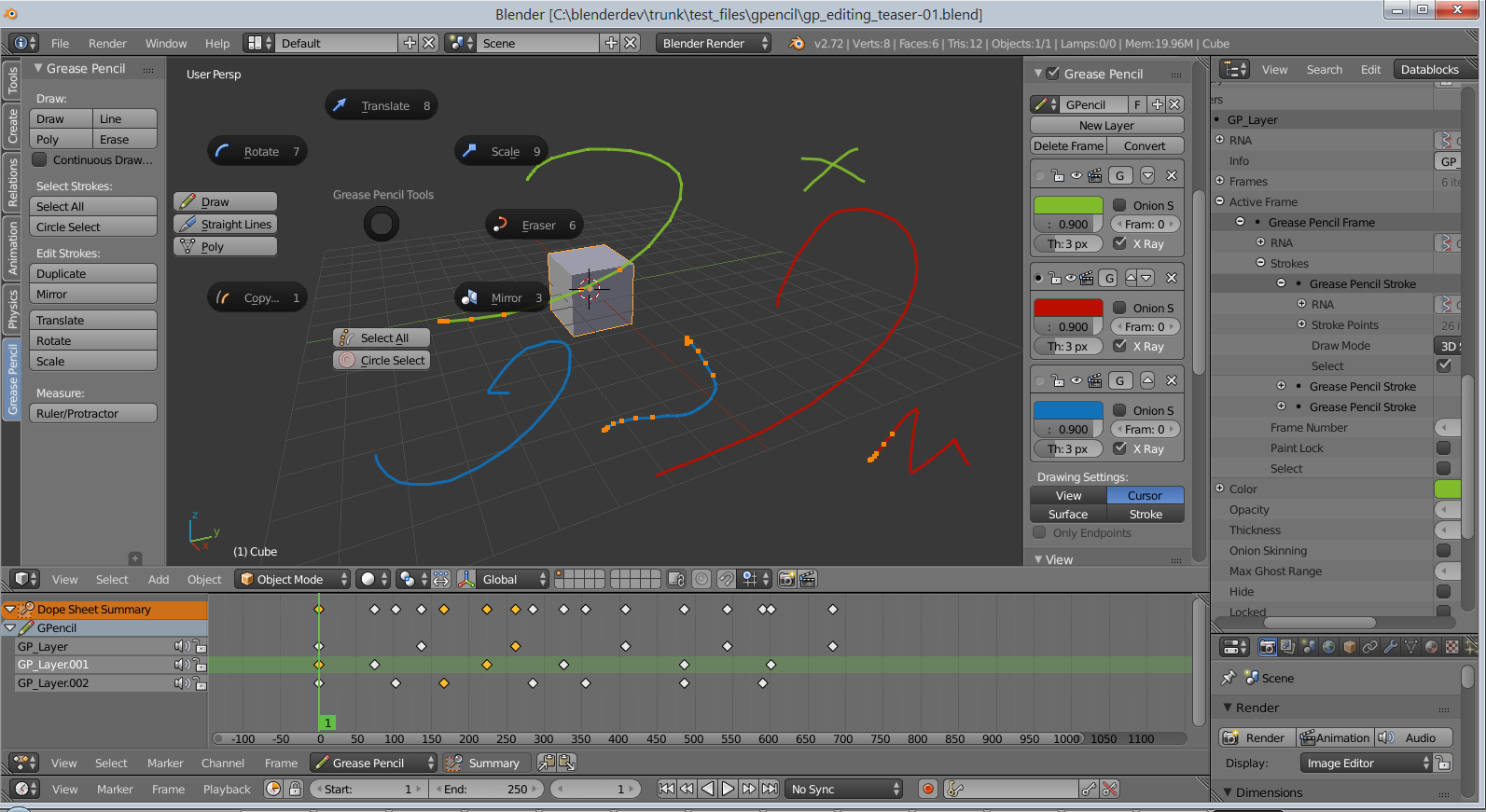Open the Blender Render engine dropdown
Viewport: 1486px width, 812px height.
[714, 43]
